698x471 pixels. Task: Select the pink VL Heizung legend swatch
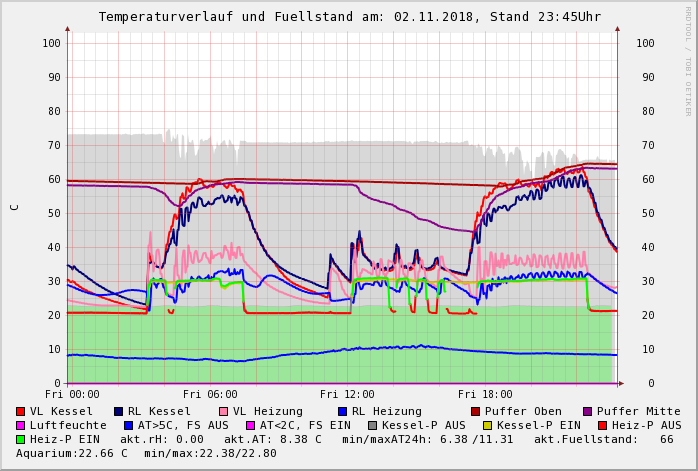(223, 411)
